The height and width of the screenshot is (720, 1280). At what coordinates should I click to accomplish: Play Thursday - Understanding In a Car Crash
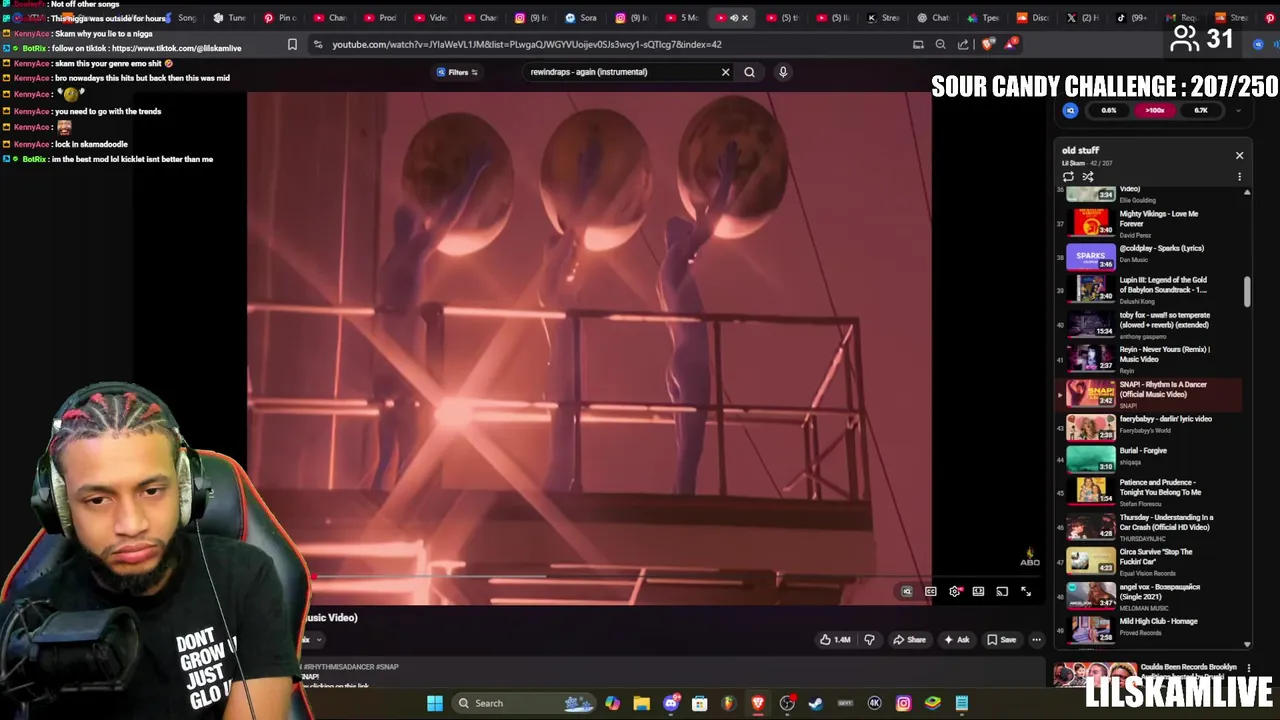point(1148,526)
